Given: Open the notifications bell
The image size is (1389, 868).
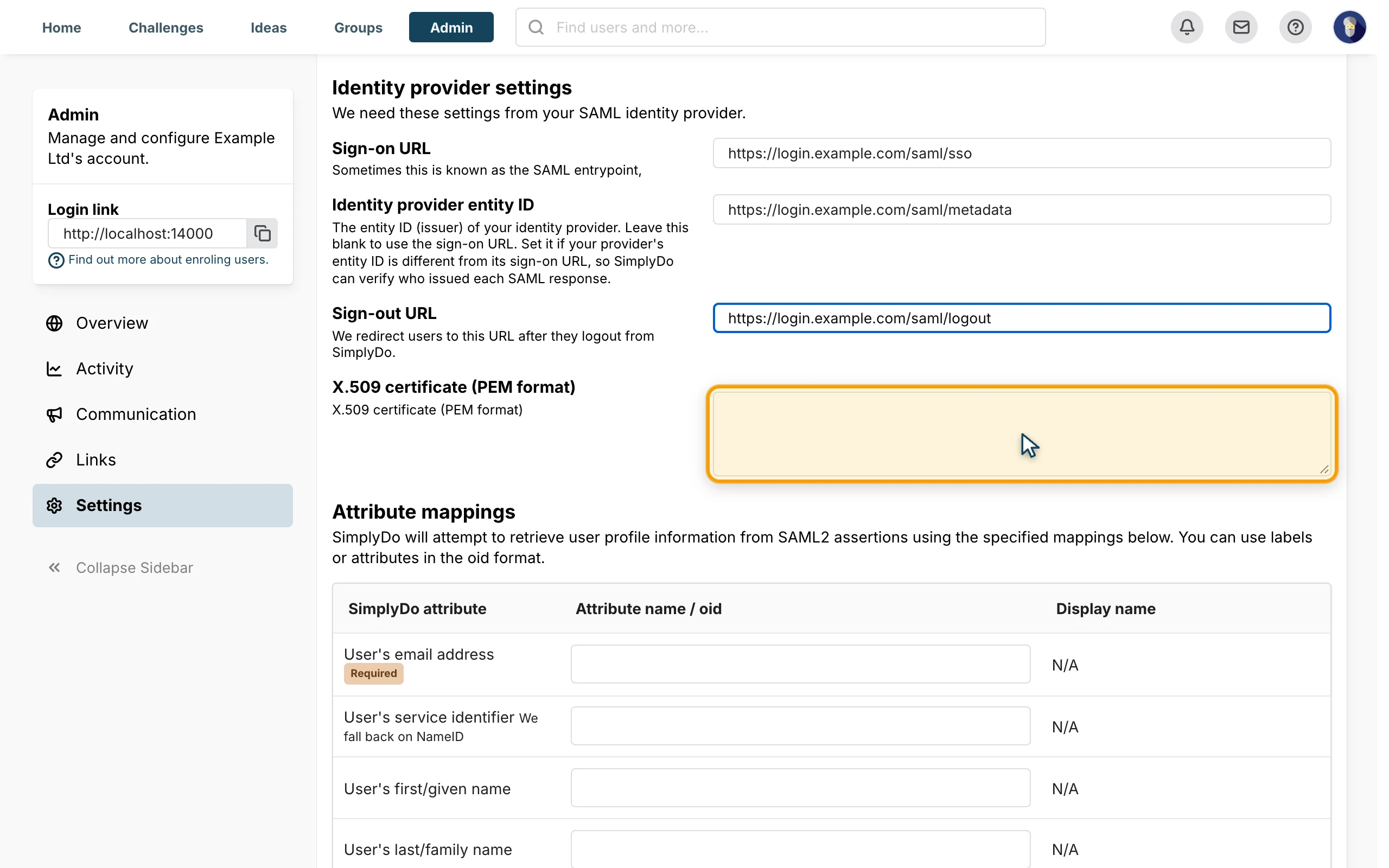Looking at the screenshot, I should click(1187, 27).
